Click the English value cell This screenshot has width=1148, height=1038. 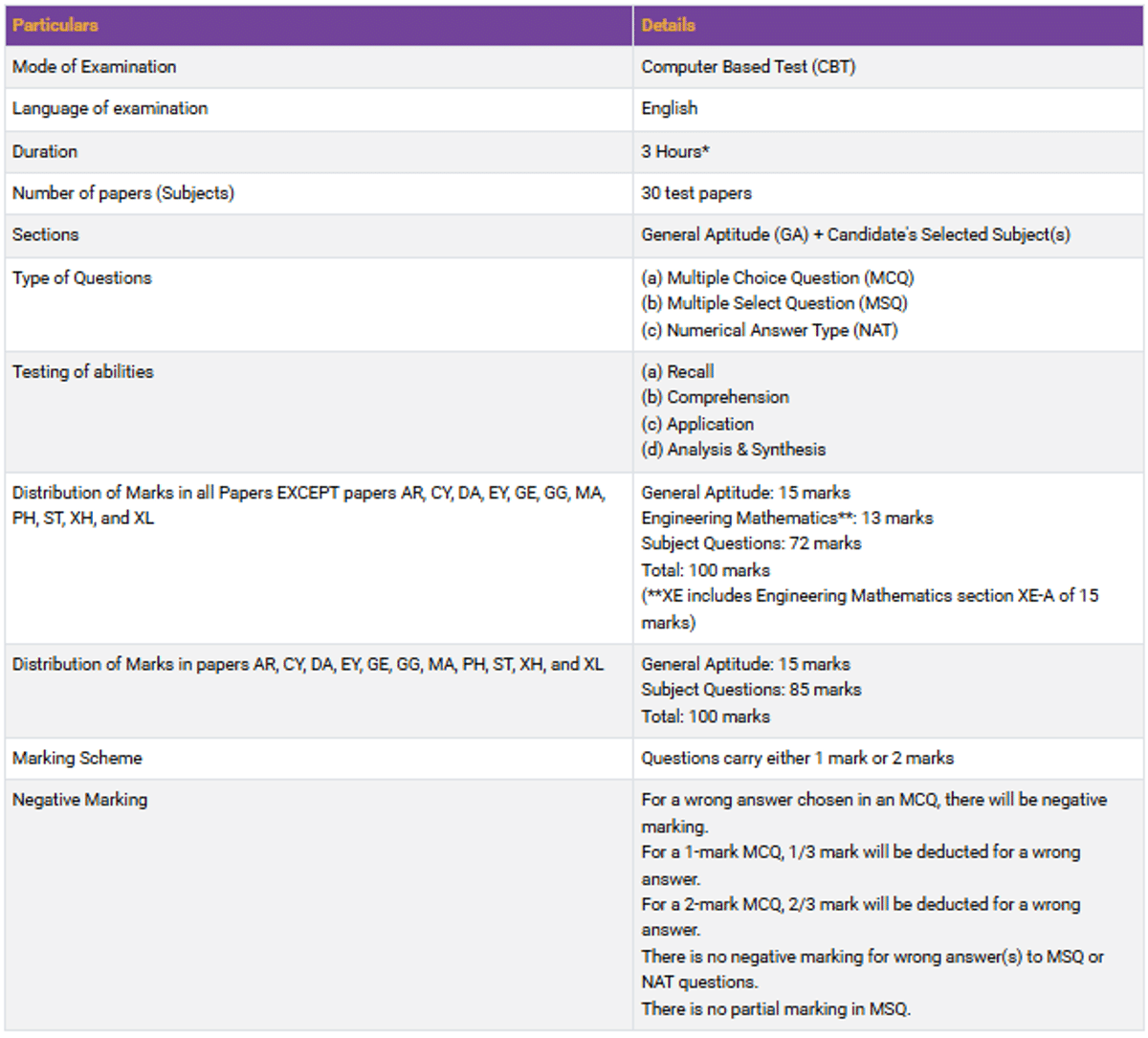click(670, 109)
